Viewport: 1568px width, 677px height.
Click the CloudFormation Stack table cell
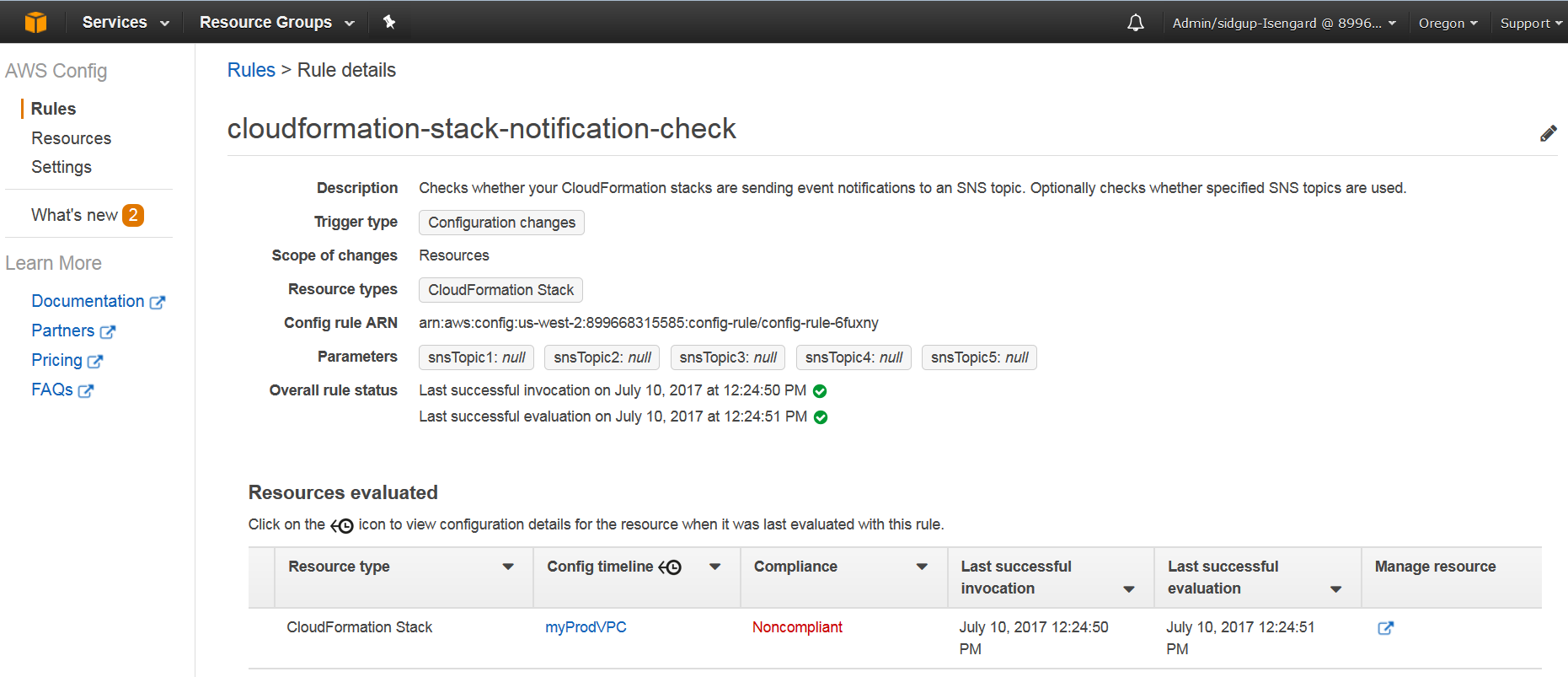pyautogui.click(x=359, y=627)
